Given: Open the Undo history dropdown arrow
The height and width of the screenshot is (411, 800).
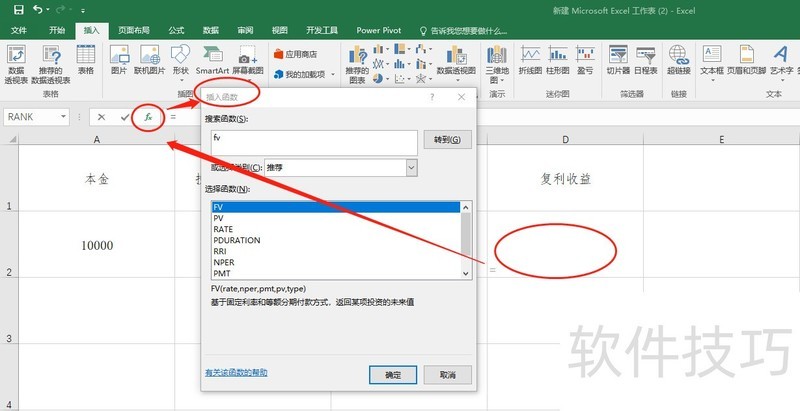Looking at the screenshot, I should 48,10.
